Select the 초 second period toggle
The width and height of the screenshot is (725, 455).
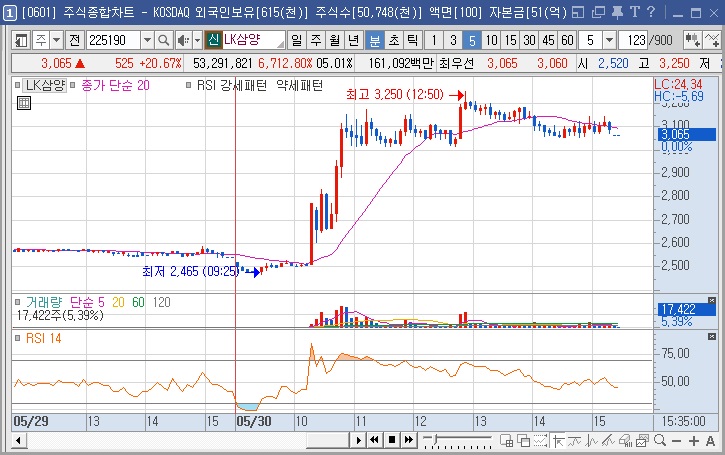point(393,40)
